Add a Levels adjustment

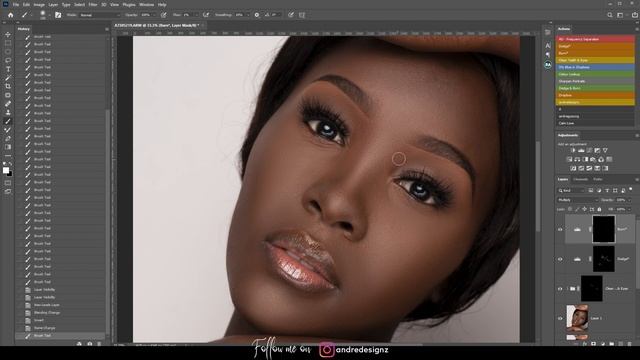[581, 151]
